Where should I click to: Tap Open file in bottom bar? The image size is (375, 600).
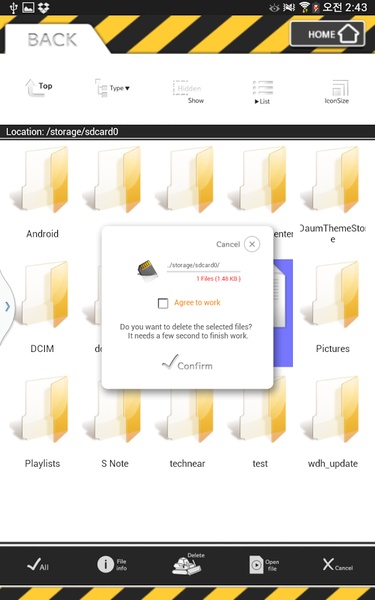coord(264,564)
